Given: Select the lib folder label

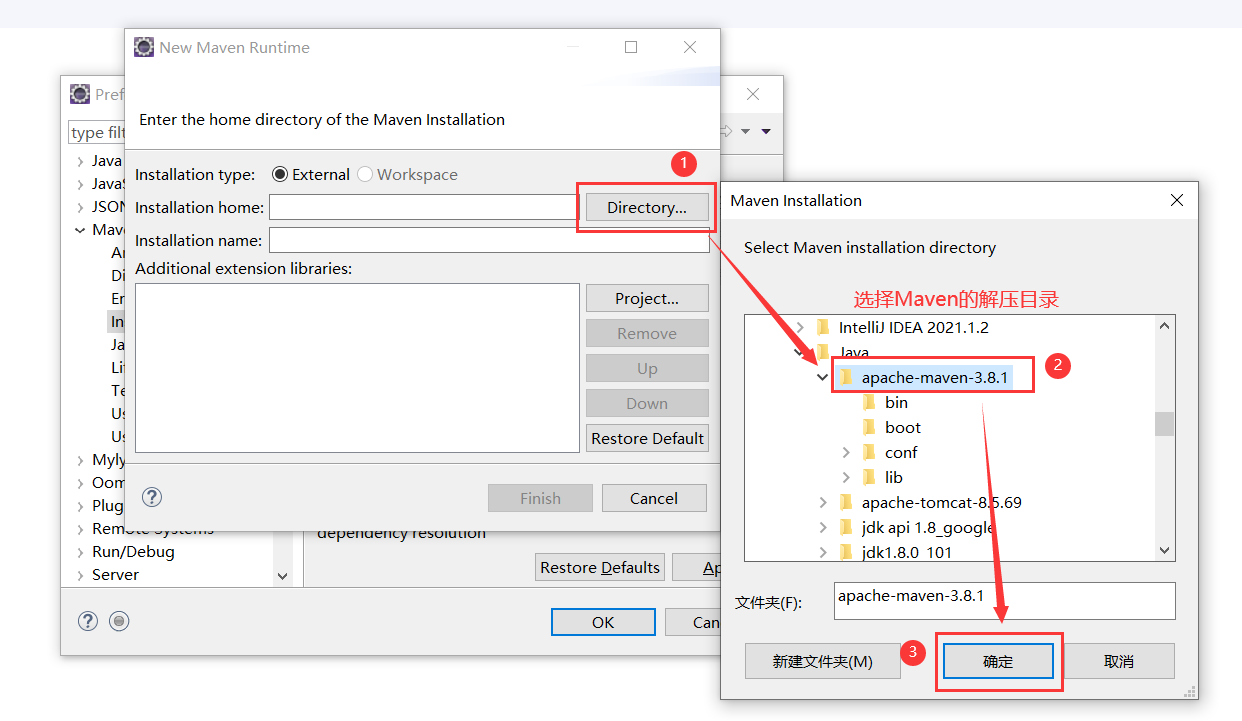Looking at the screenshot, I should tap(894, 477).
